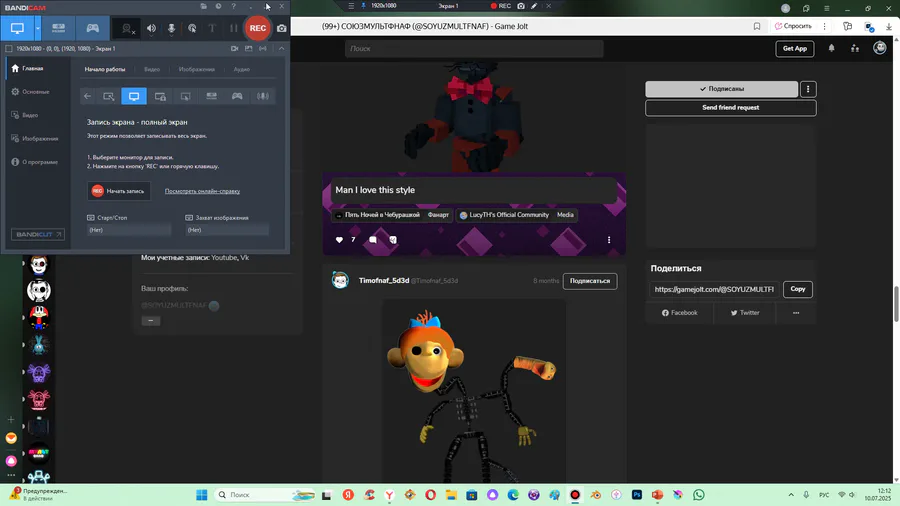The height and width of the screenshot is (506, 900).
Task: Share profile on Twitter
Action: click(x=745, y=313)
